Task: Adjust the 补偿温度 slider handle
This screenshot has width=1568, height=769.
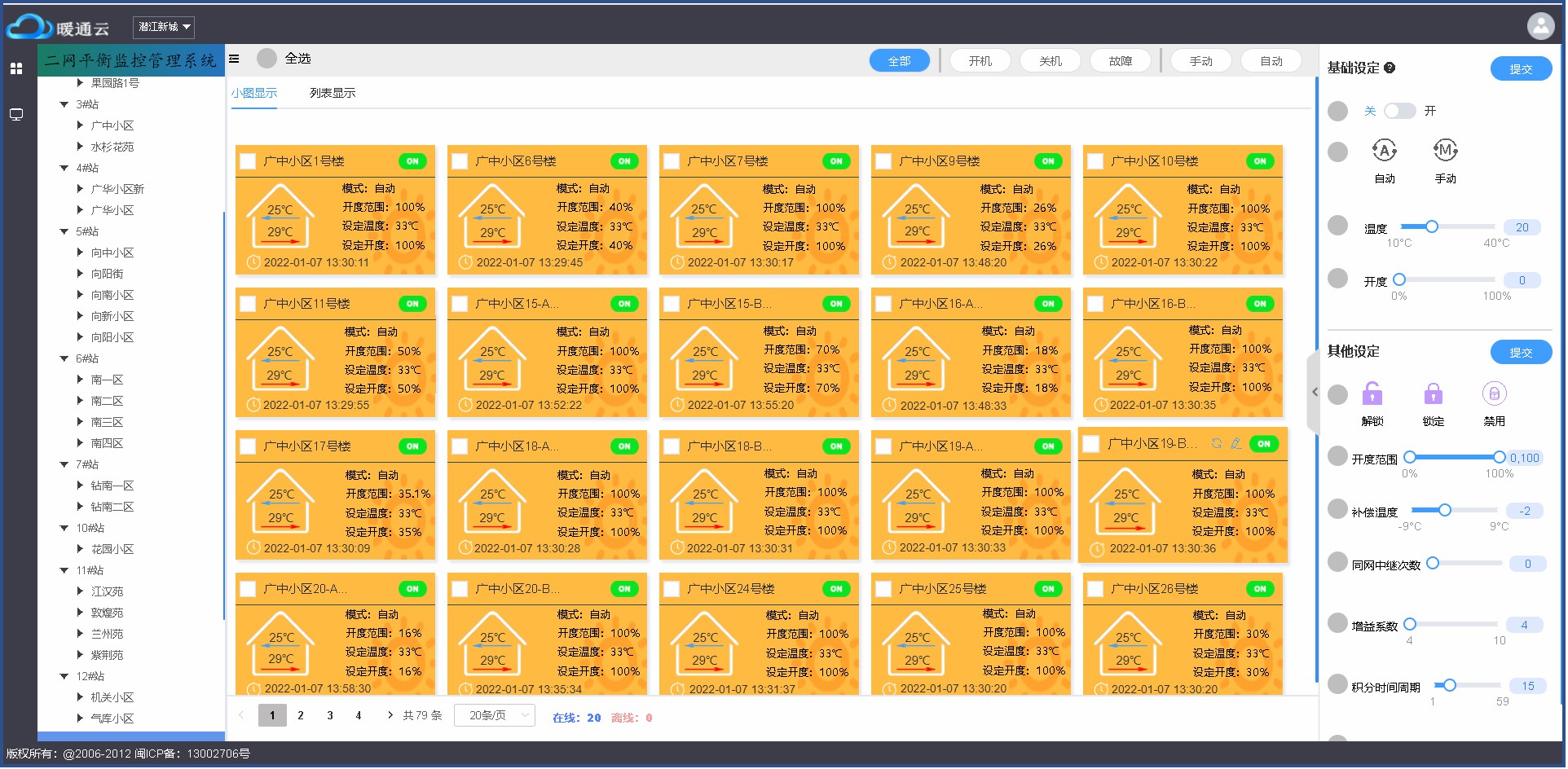Action: (1444, 510)
